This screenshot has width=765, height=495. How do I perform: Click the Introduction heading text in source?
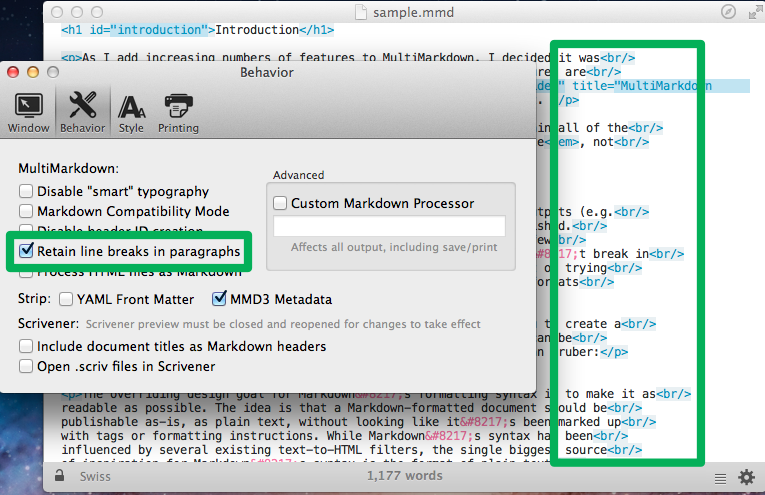click(x=257, y=30)
